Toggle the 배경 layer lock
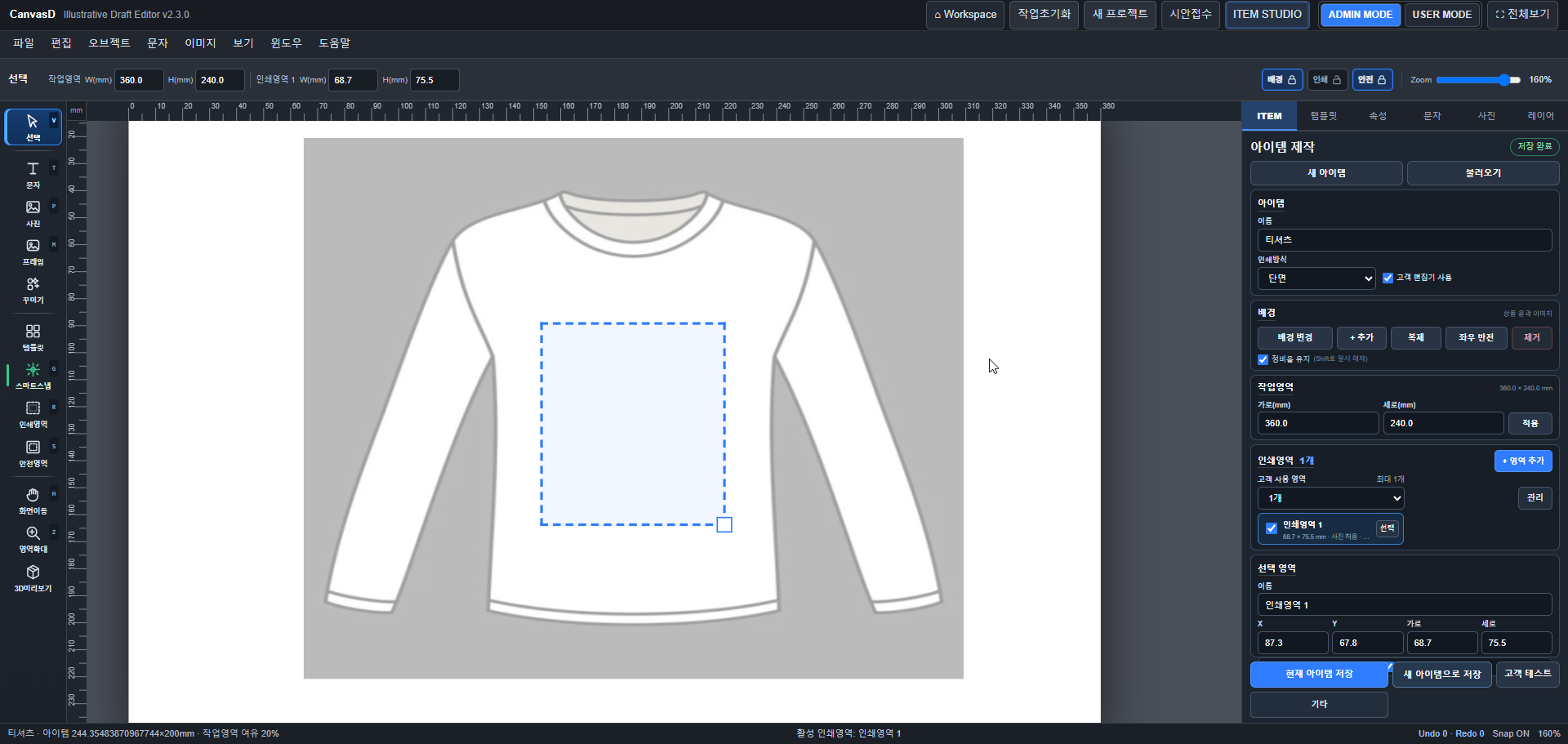The width and height of the screenshot is (1568, 744). [1282, 79]
